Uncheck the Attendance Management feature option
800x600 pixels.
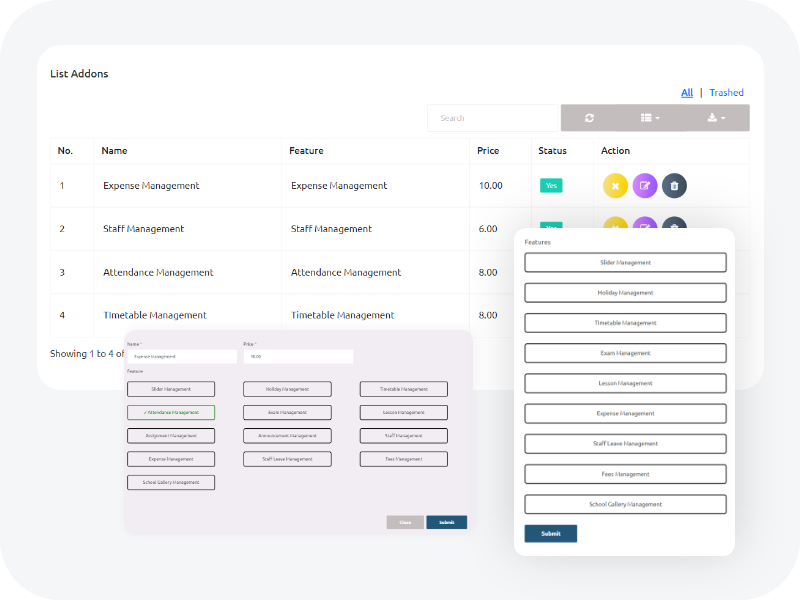tap(171, 412)
